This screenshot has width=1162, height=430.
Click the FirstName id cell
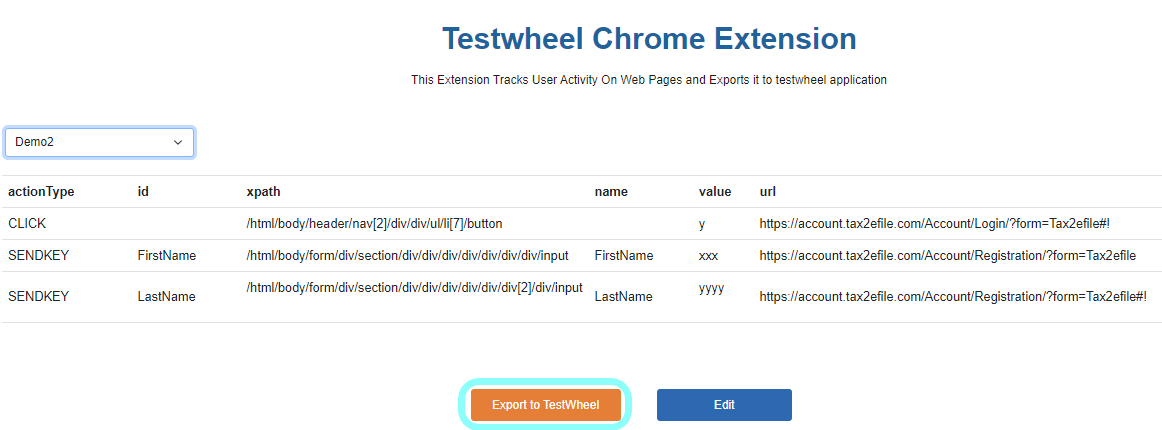click(167, 256)
